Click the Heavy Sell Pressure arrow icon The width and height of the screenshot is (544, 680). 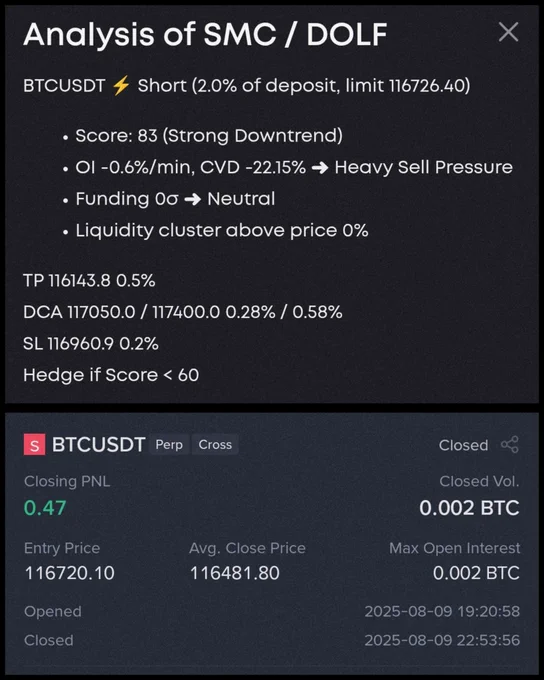(320, 167)
